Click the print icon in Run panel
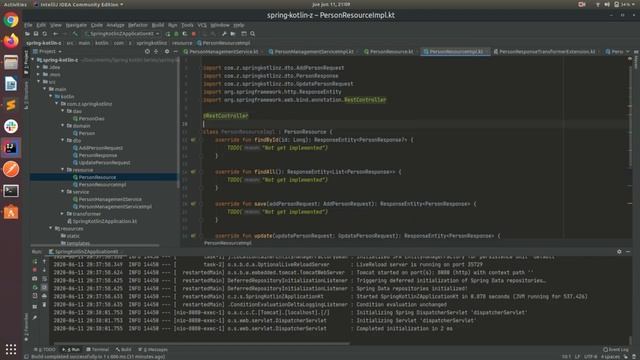 point(44,296)
